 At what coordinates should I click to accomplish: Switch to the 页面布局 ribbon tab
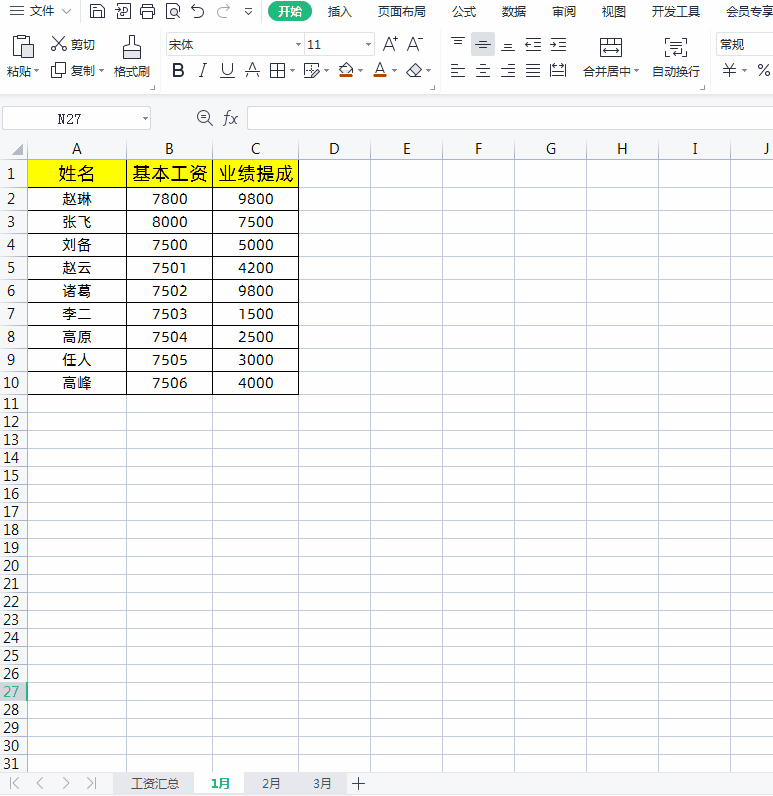[x=401, y=11]
